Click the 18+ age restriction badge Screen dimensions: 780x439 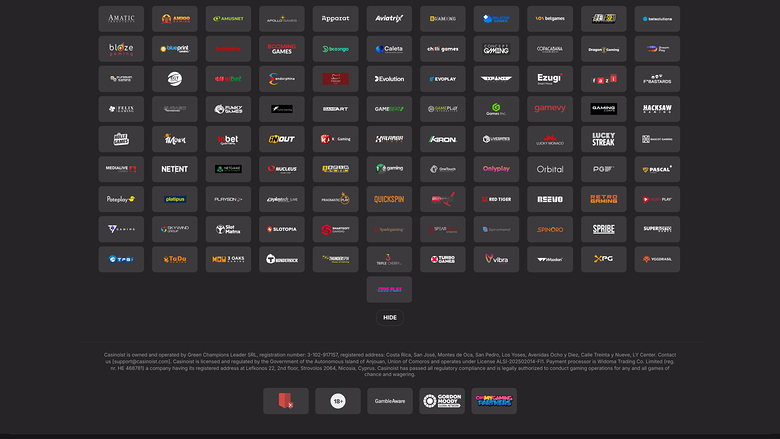[337, 401]
